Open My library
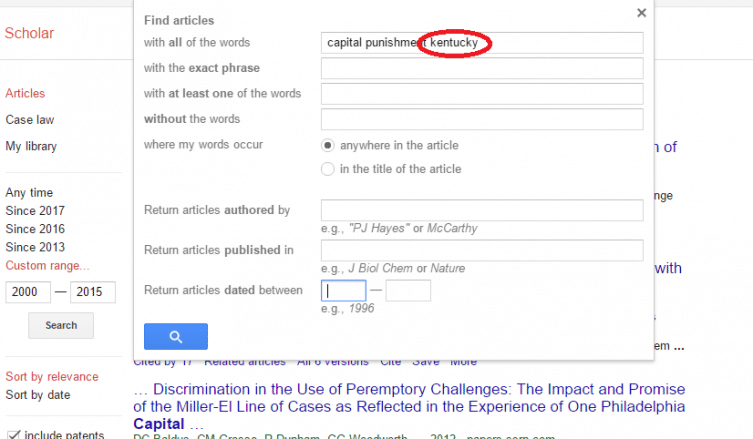The width and height of the screenshot is (753, 439). point(31,146)
